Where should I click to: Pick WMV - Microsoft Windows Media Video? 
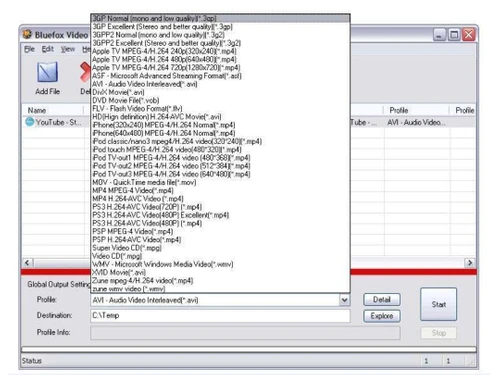click(220, 264)
